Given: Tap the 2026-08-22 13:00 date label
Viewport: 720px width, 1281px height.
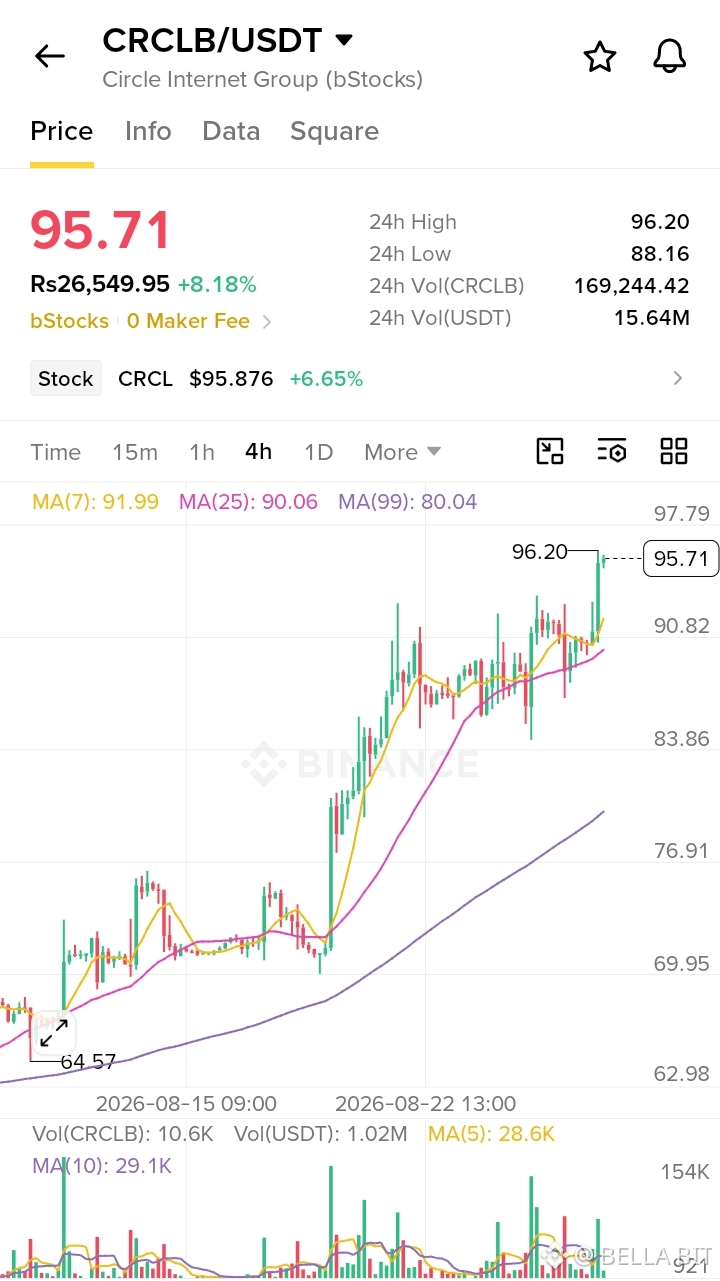Looking at the screenshot, I should (425, 1104).
